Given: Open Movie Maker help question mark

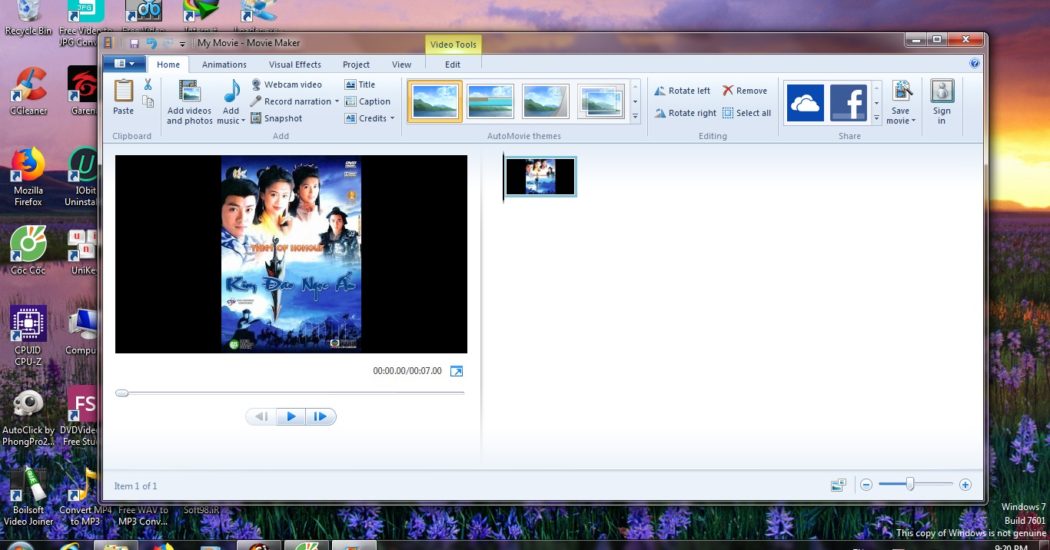Looking at the screenshot, I should 974,64.
